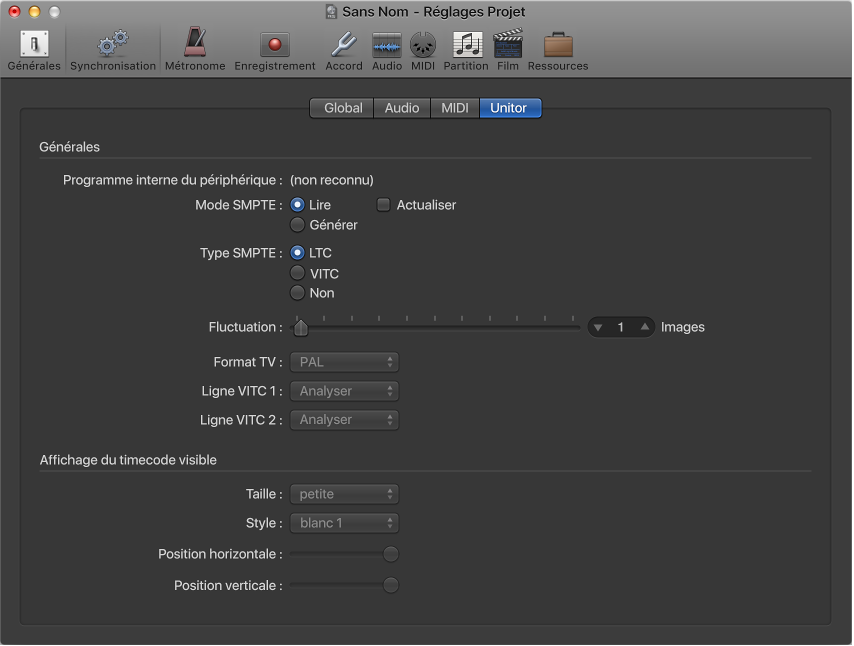The image size is (854, 646).
Task: Click the Ressources briefcase icon
Action: 558,45
